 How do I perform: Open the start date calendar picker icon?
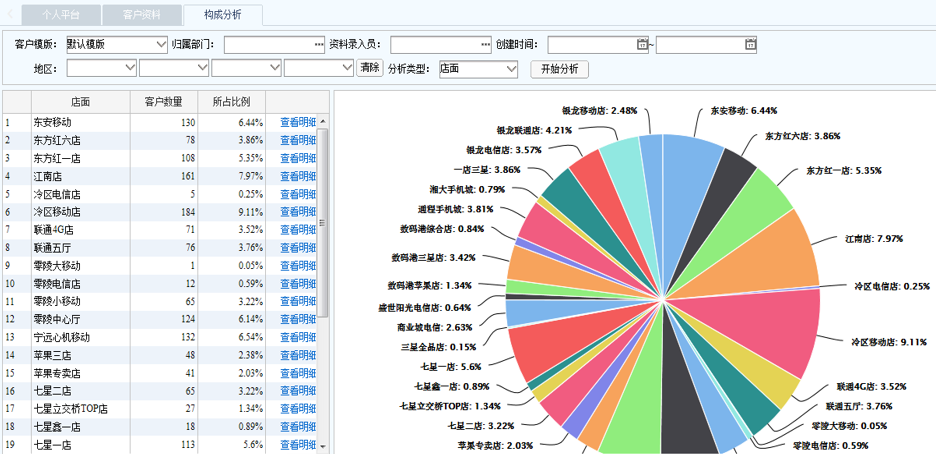click(x=642, y=44)
